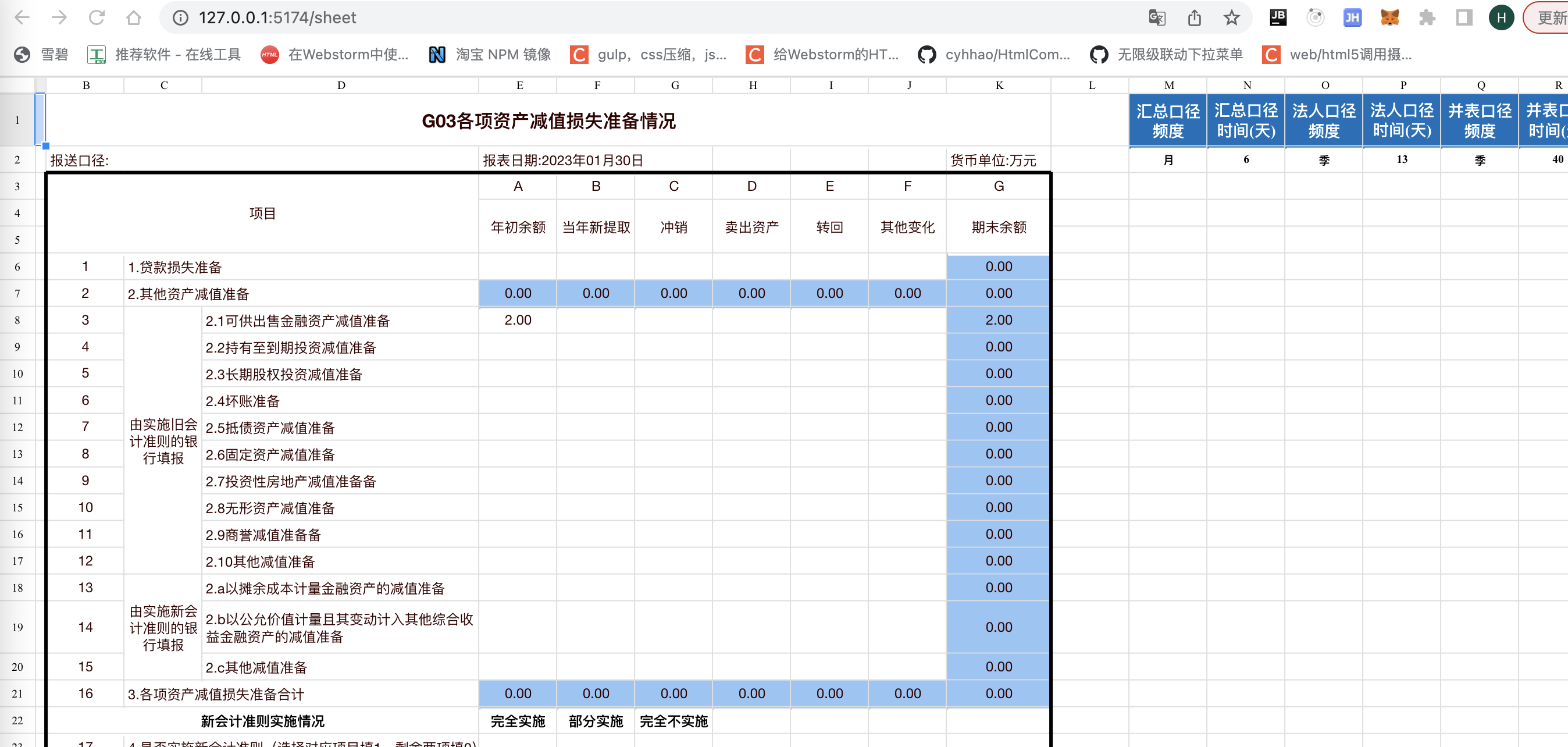Screen dimensions: 1568x747
Task: Select the 期末余额 header cell
Action: tap(999, 227)
